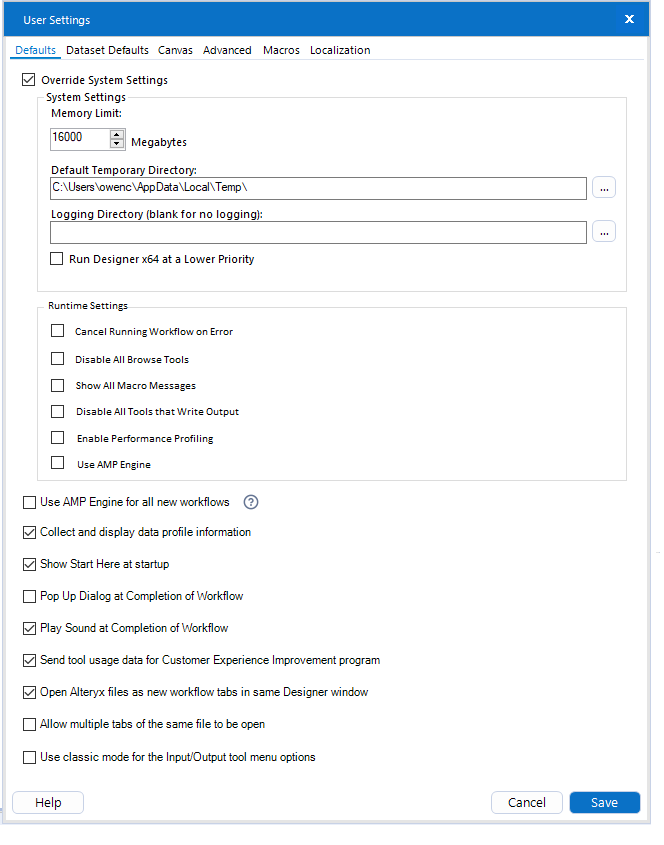Open the Default Temporary Directory browse dialog
This screenshot has width=664, height=845.
(604, 187)
